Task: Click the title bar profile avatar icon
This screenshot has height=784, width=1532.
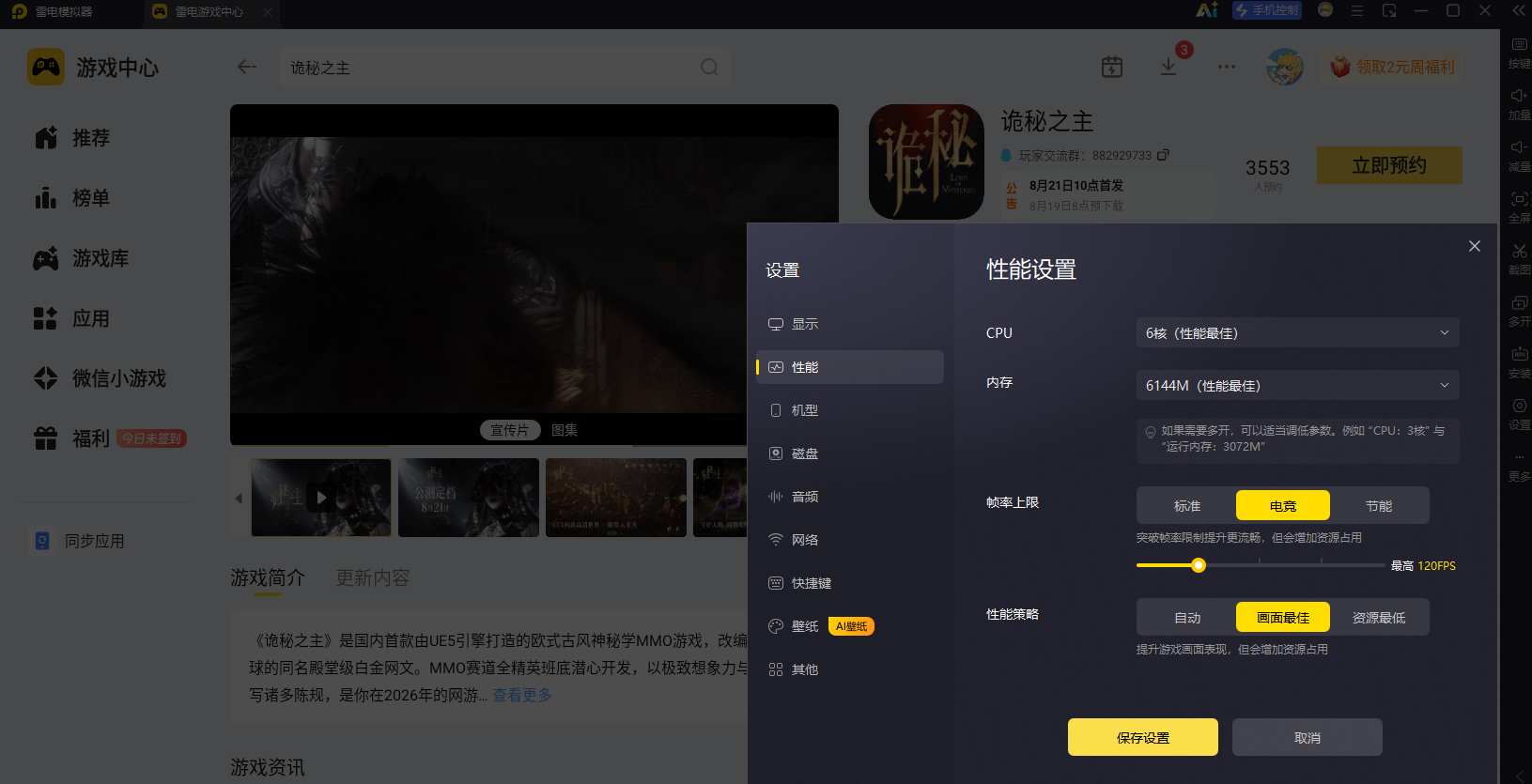Action: (x=1325, y=10)
